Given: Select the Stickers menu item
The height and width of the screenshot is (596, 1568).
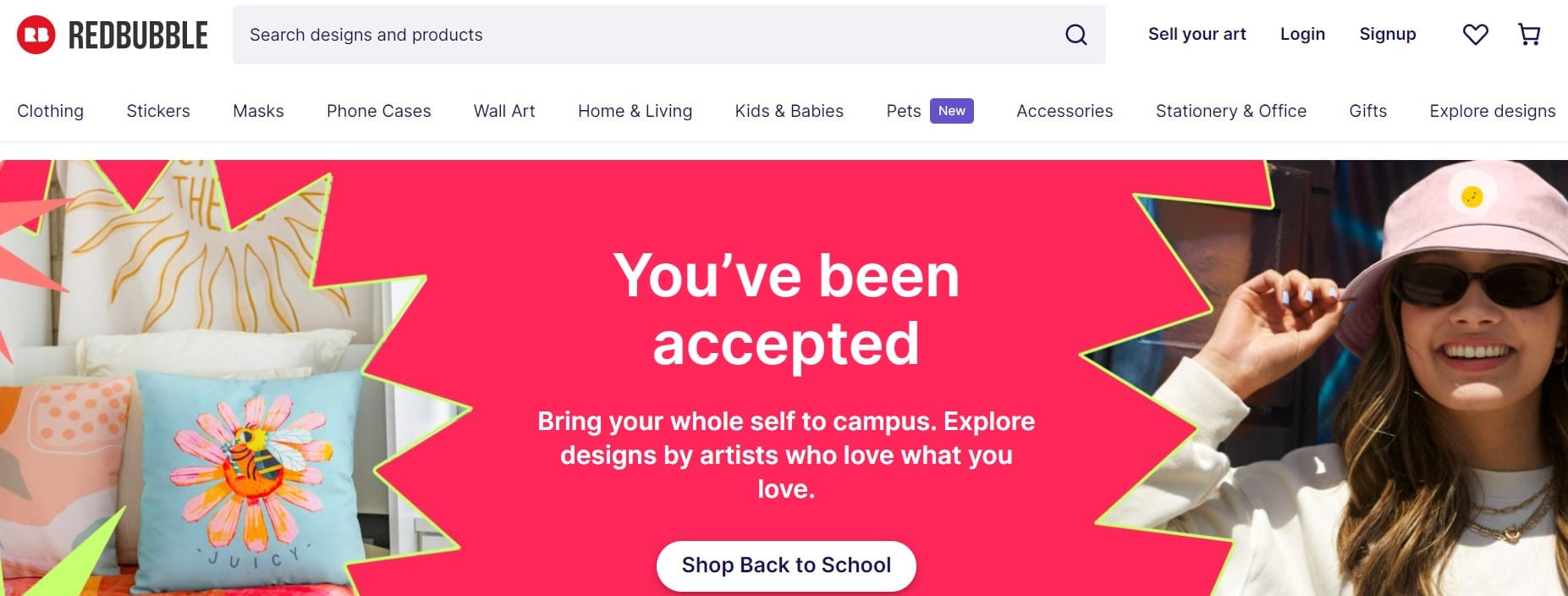Looking at the screenshot, I should (x=158, y=111).
